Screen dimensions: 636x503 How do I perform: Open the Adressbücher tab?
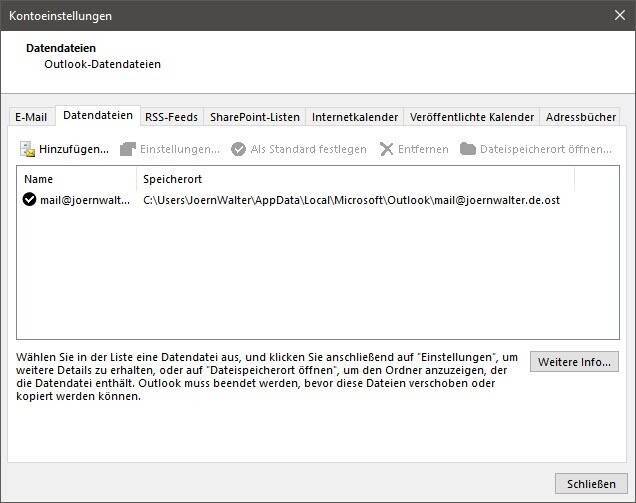coord(581,117)
